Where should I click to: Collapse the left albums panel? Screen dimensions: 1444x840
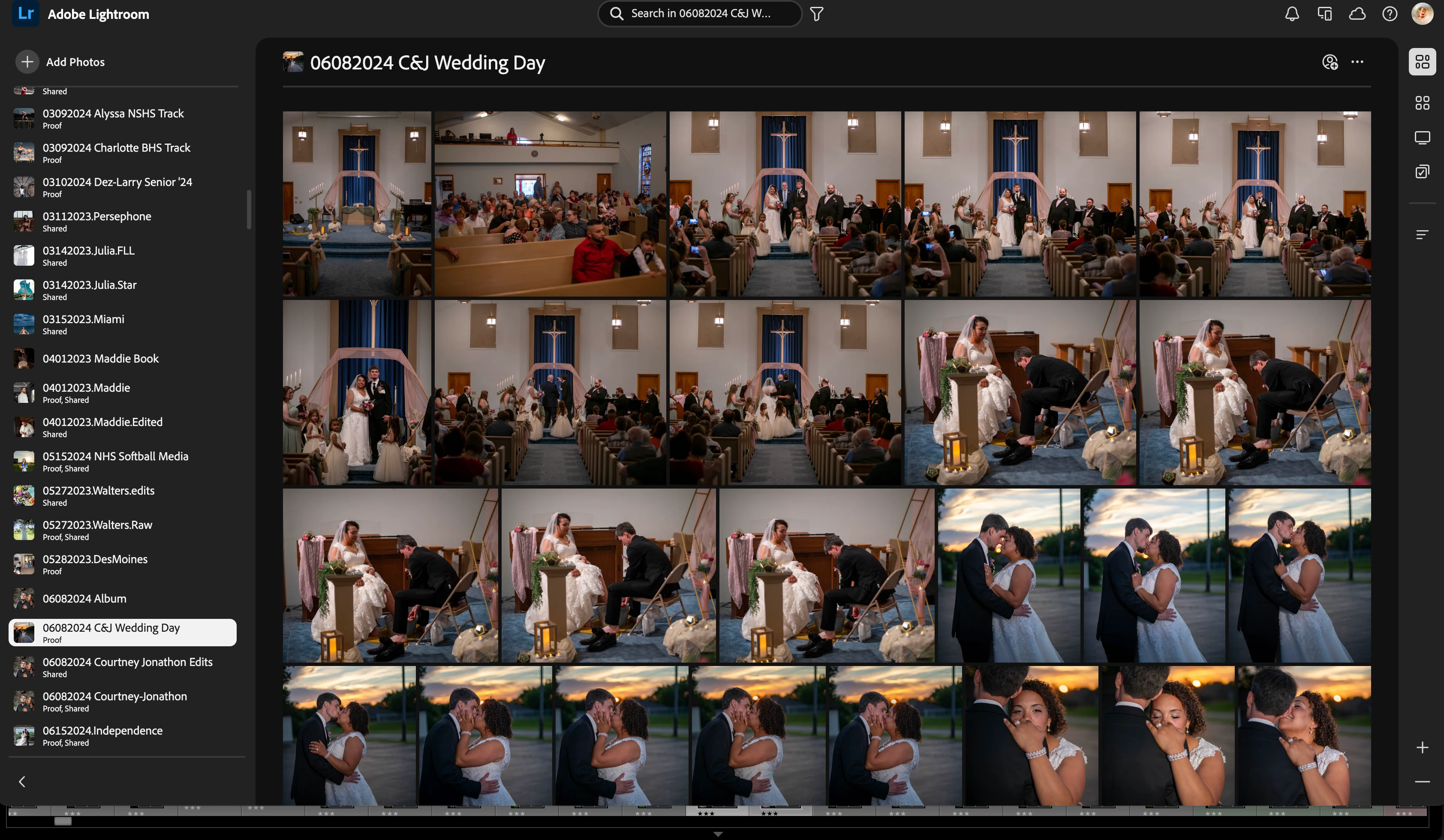tap(22, 782)
